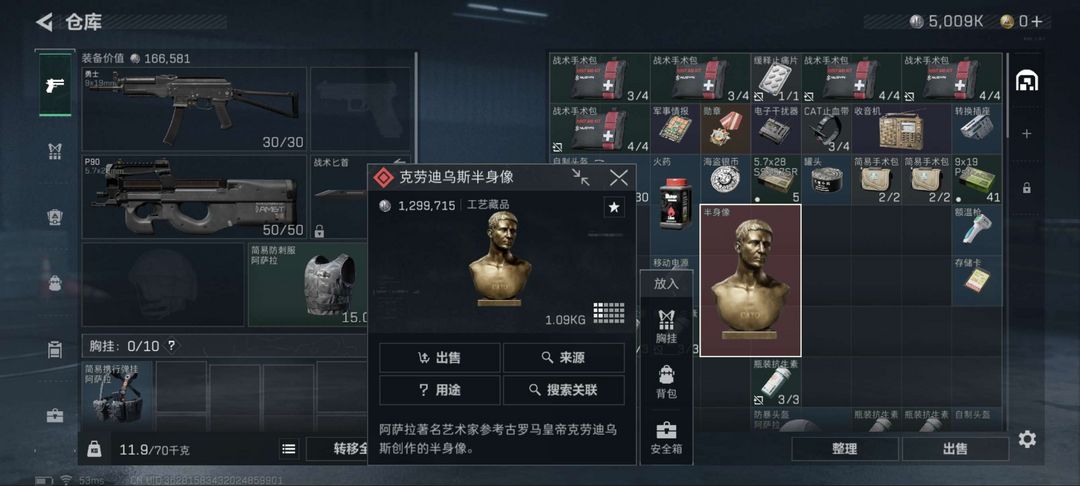Click 搜索关联 search related button

[563, 390]
